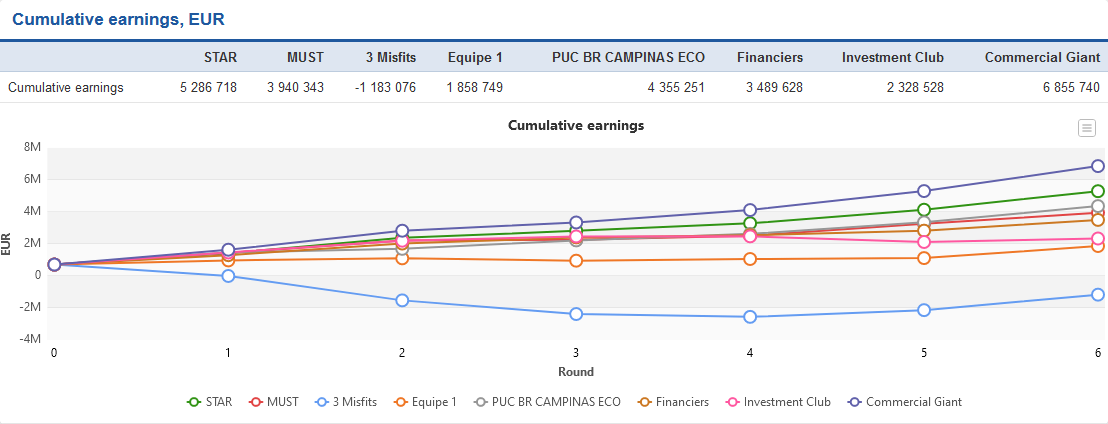Screen dimensions: 1108x424
Task: Toggle Investment Club legend entry
Action: (779, 402)
